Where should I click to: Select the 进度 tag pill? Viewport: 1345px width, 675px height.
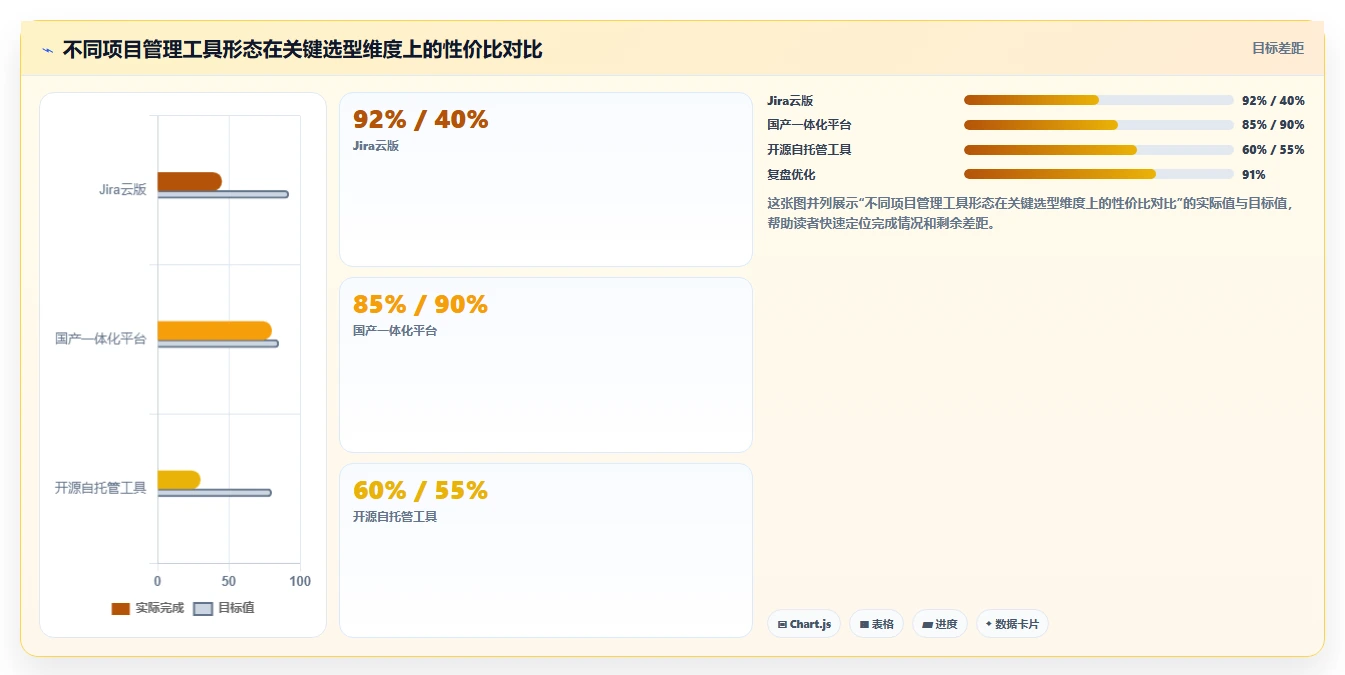point(939,624)
